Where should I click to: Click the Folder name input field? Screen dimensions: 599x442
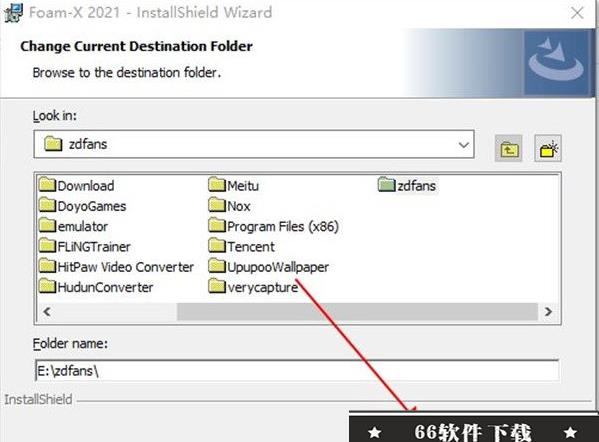point(297,371)
